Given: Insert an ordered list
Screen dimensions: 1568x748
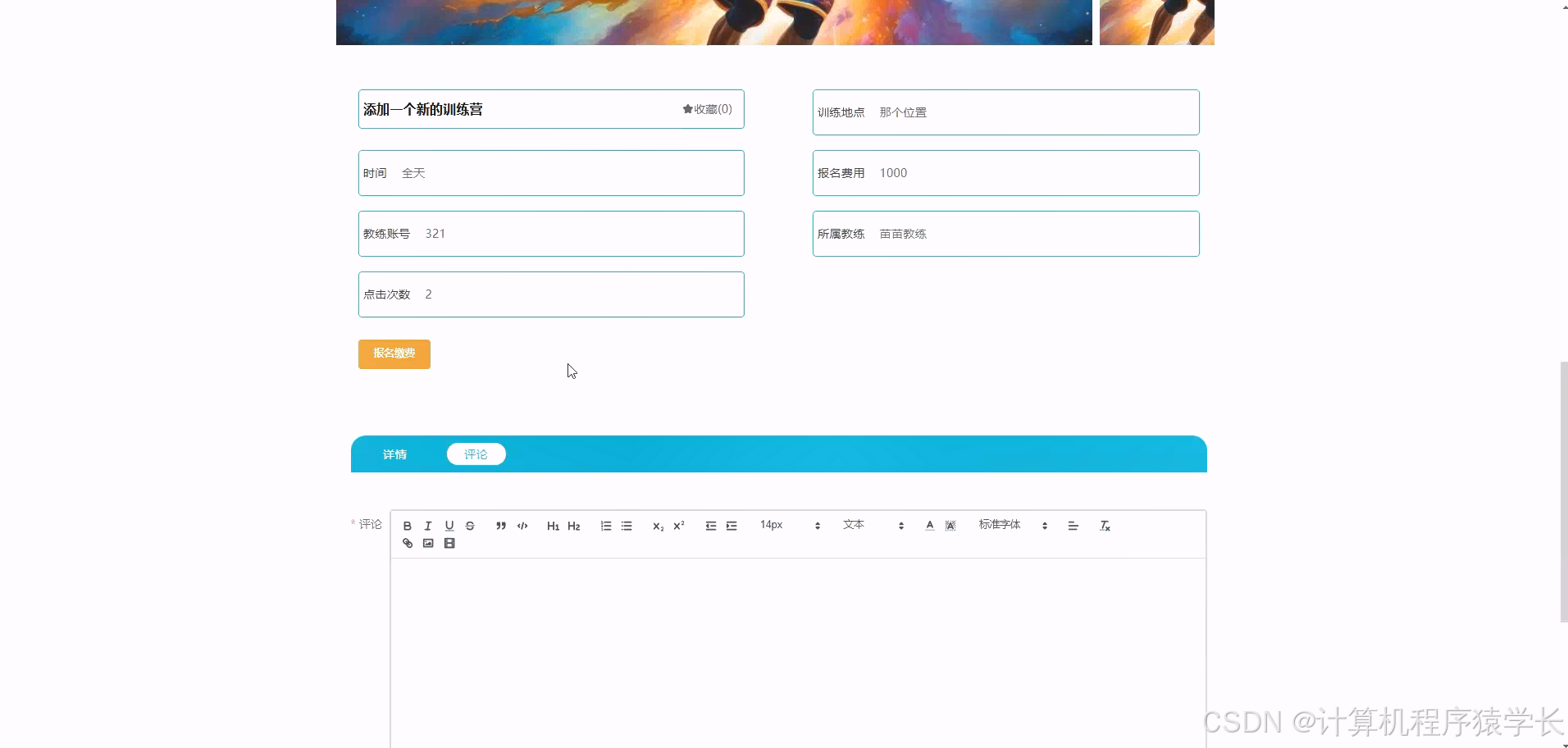Looking at the screenshot, I should (606, 526).
